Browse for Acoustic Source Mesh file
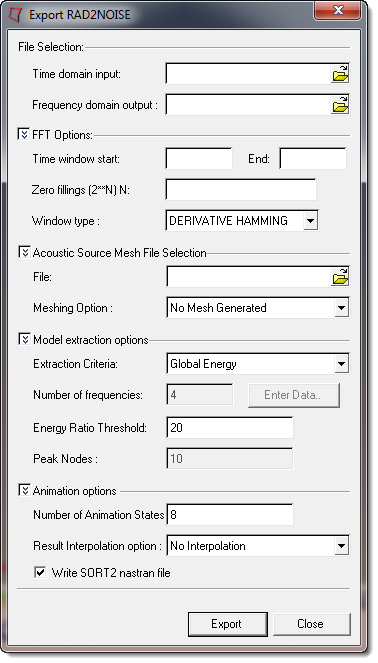The height and width of the screenshot is (663, 378). (x=340, y=277)
